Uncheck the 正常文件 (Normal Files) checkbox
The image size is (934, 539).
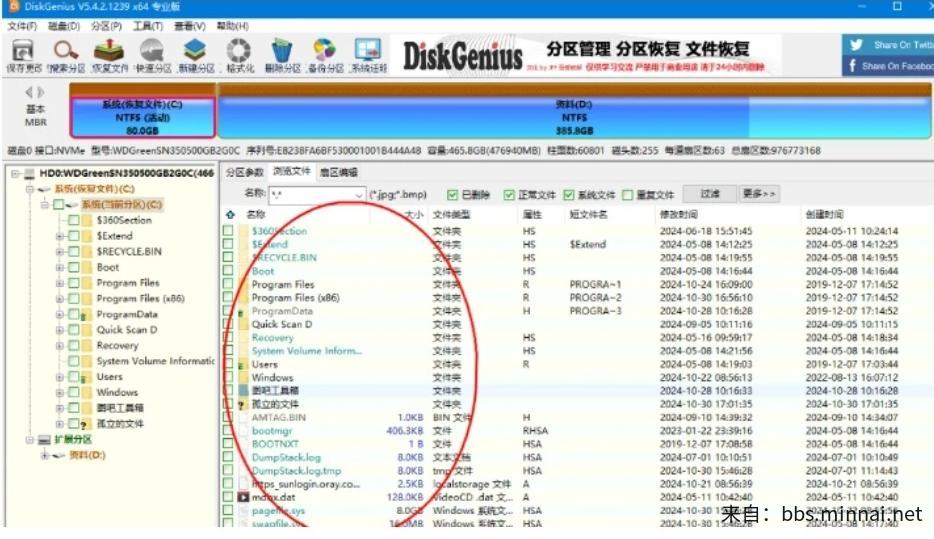[x=511, y=195]
